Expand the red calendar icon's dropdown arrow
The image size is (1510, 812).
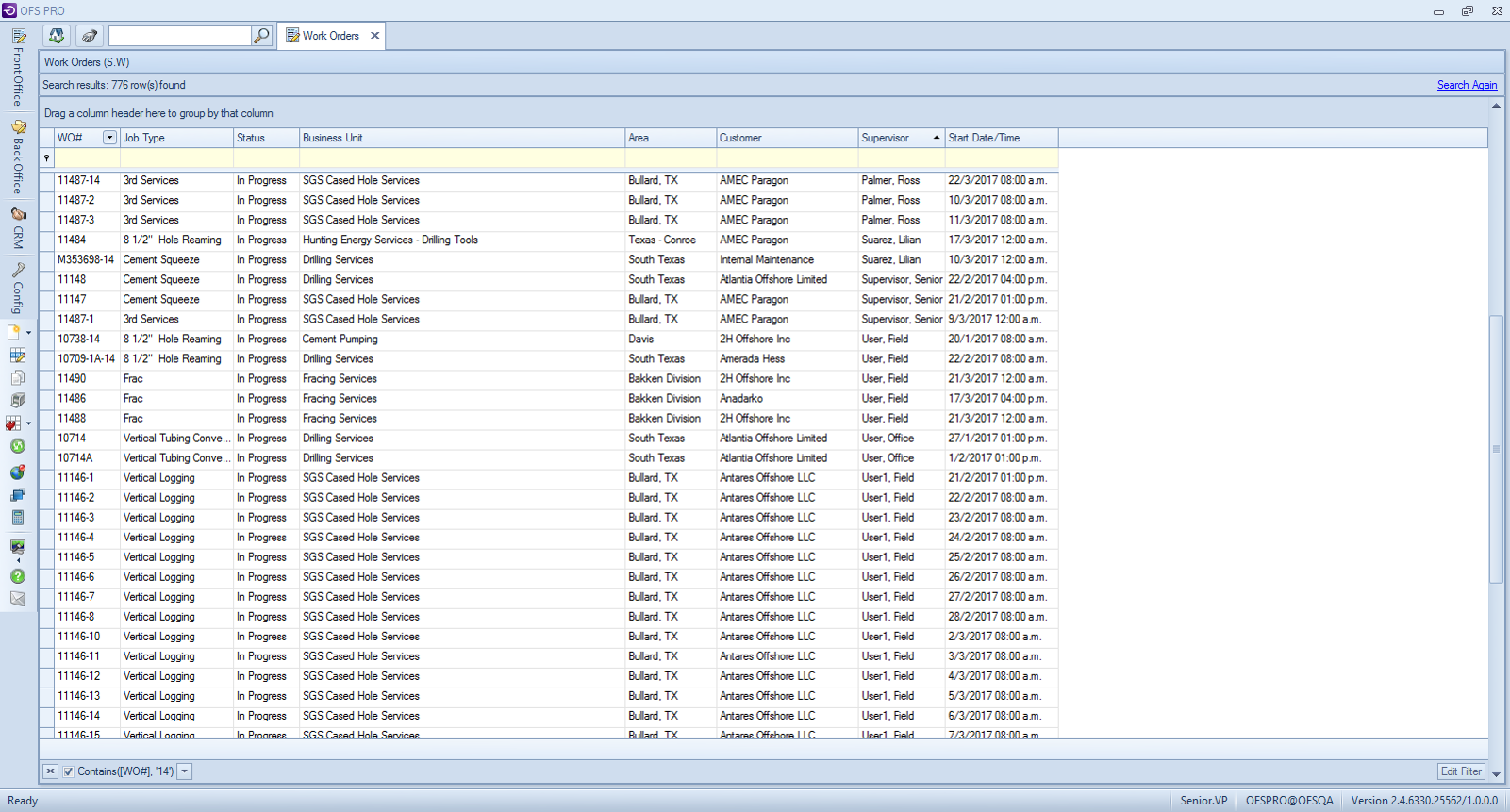(x=28, y=423)
